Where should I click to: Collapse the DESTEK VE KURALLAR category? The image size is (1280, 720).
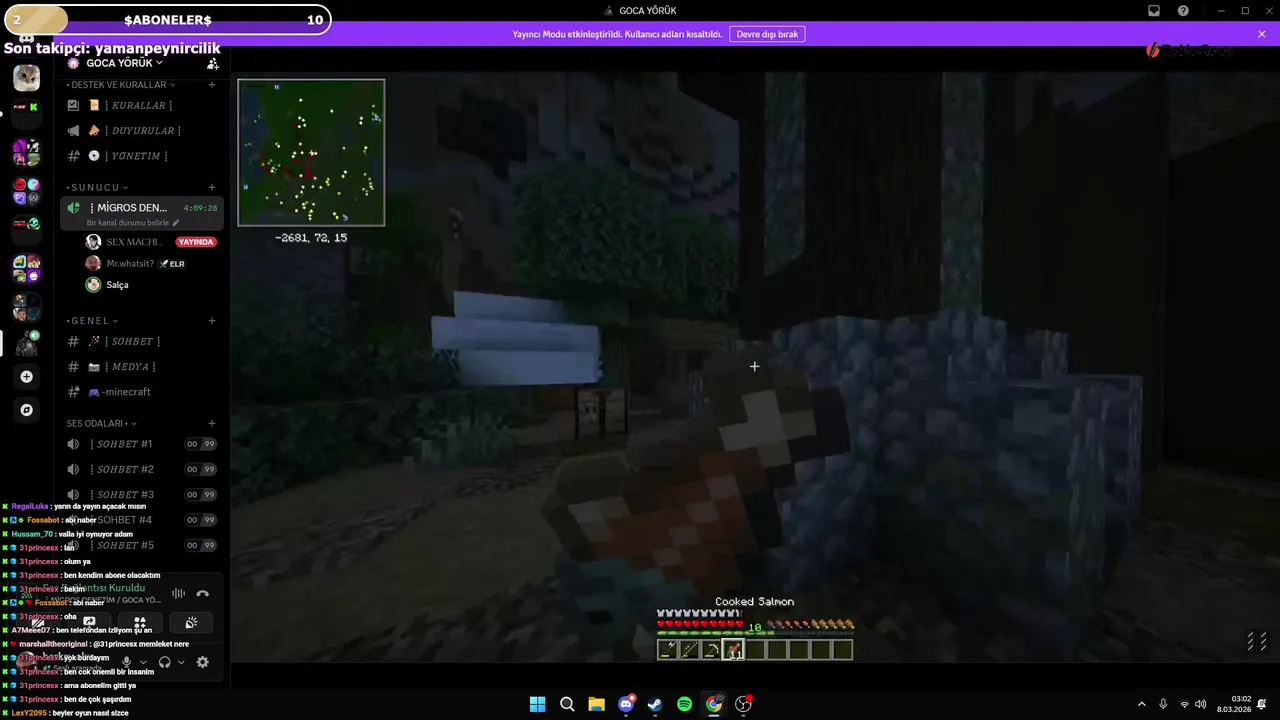(x=123, y=85)
